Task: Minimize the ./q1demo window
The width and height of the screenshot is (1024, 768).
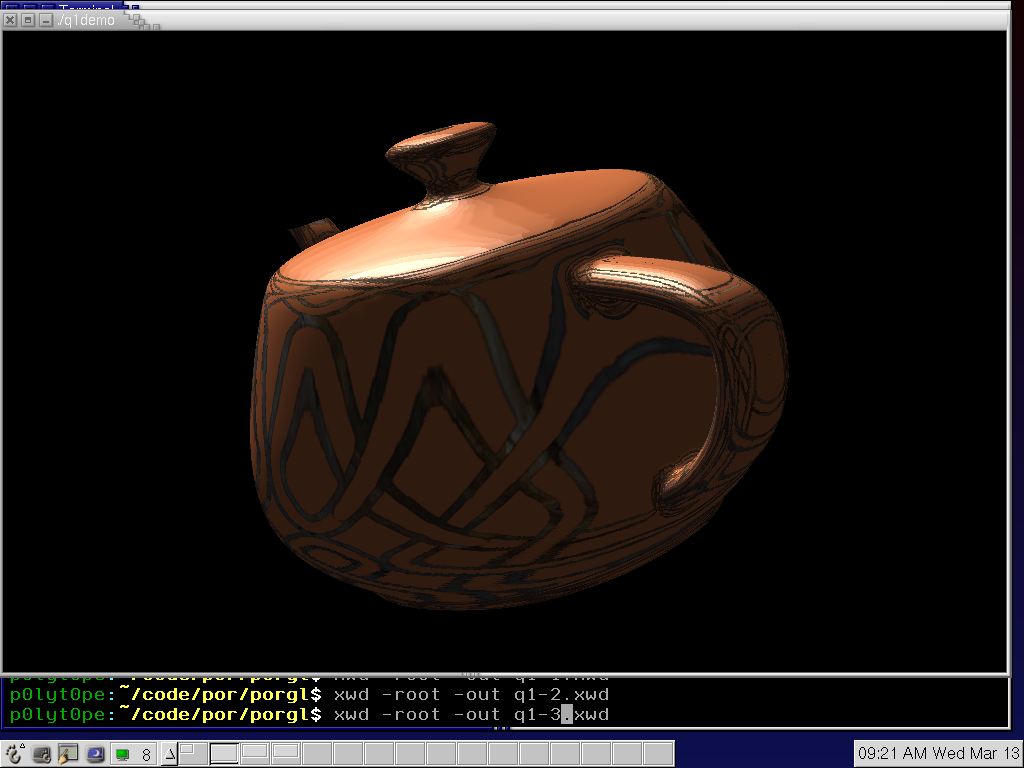Action: (45, 20)
